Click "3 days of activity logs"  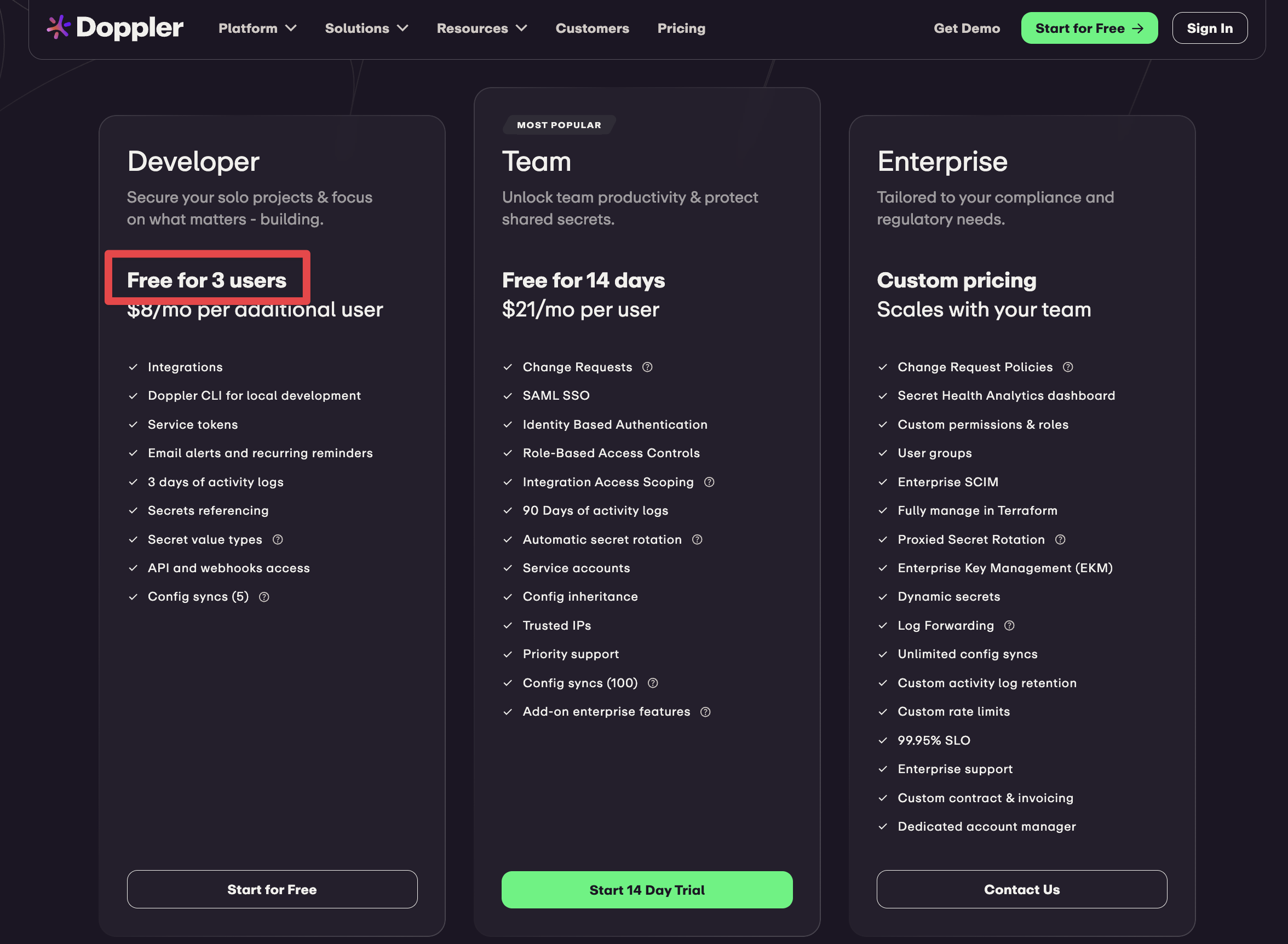click(x=215, y=482)
